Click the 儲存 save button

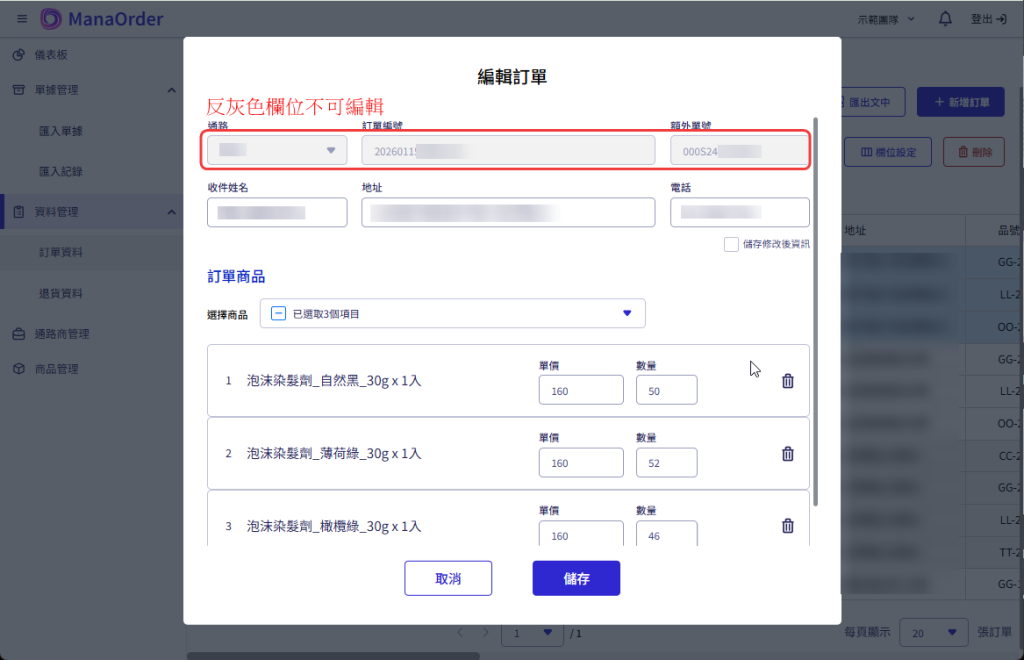576,578
